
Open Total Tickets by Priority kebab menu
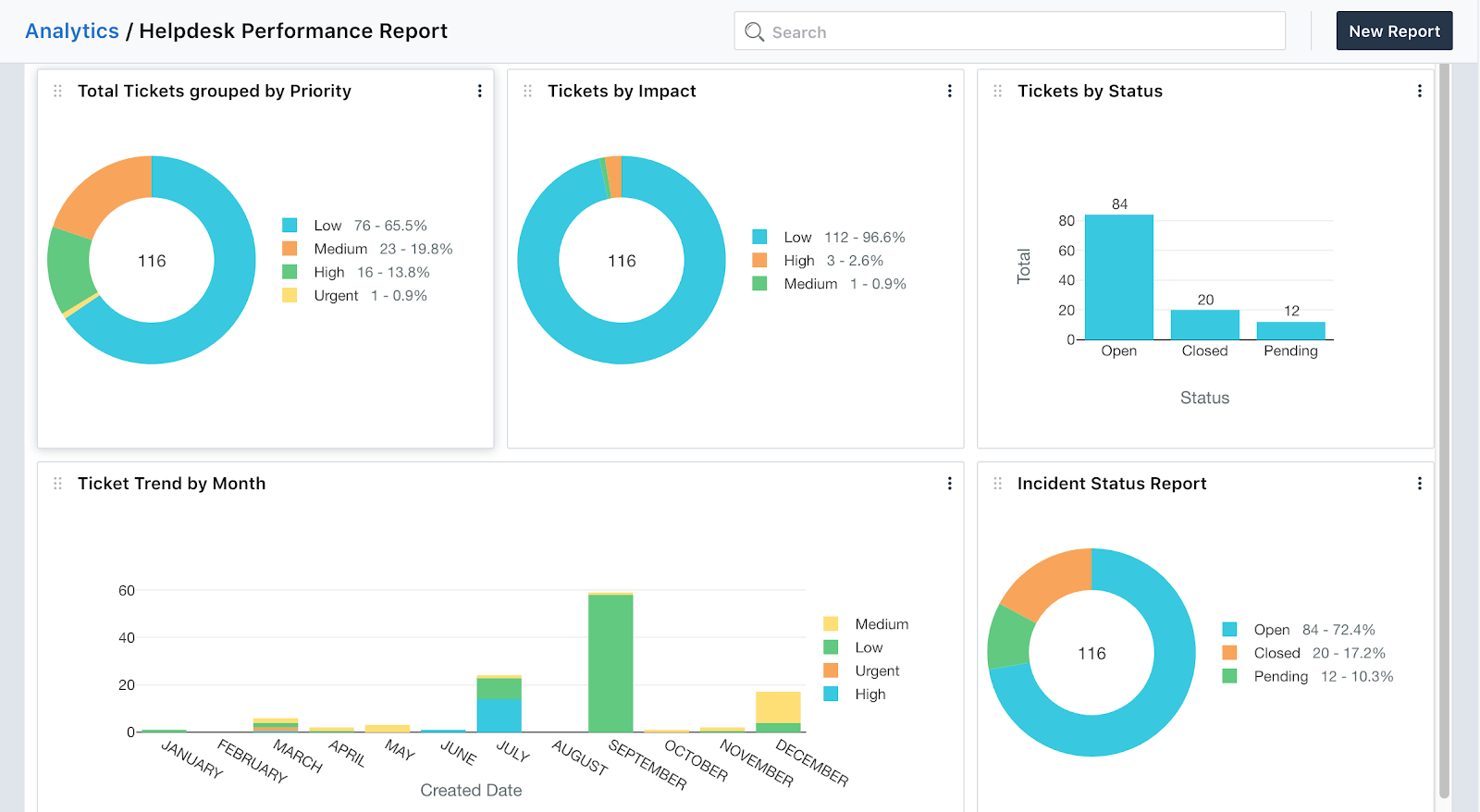click(479, 91)
